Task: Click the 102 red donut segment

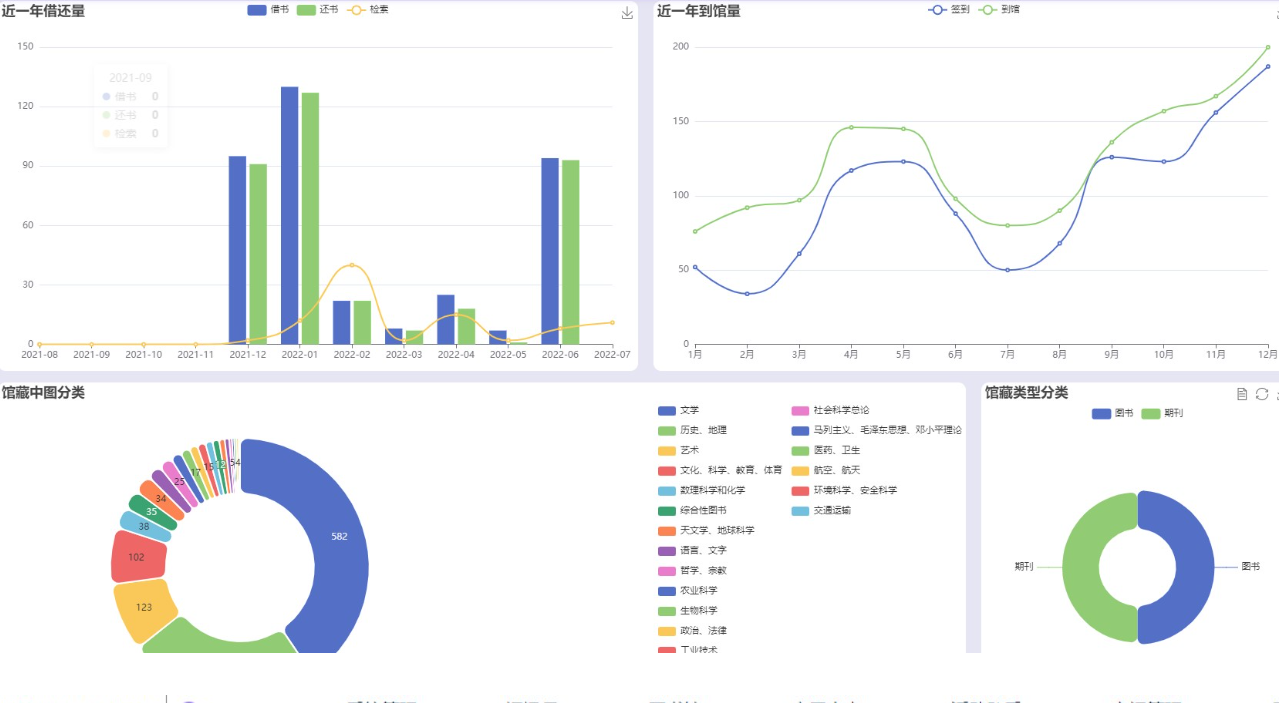Action: click(137, 556)
